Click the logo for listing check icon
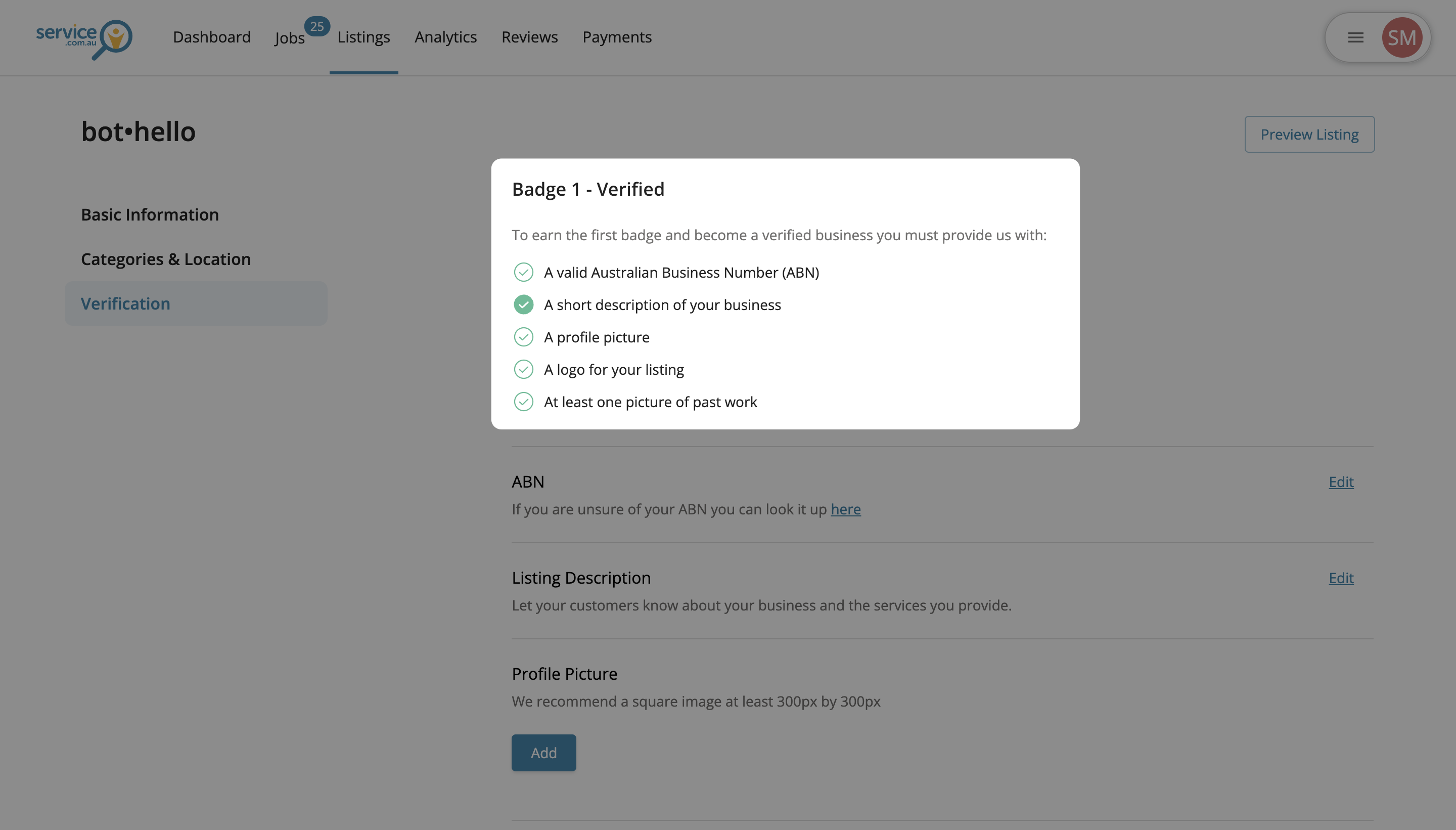Image resolution: width=1456 pixels, height=830 pixels. (x=523, y=370)
